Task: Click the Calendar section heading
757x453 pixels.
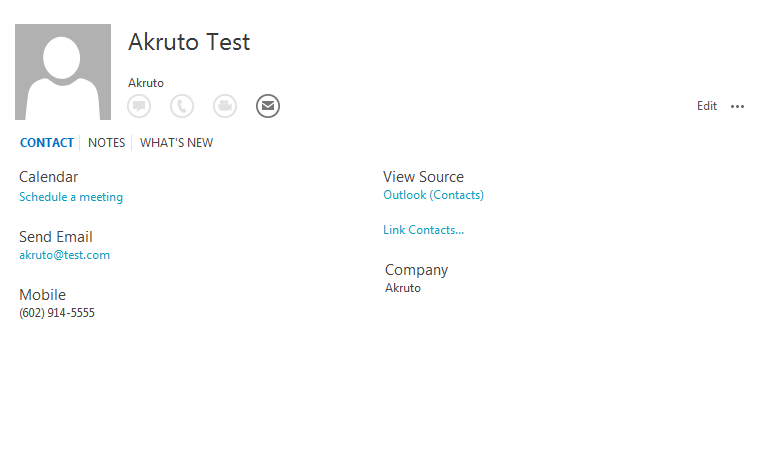Action: pos(49,177)
